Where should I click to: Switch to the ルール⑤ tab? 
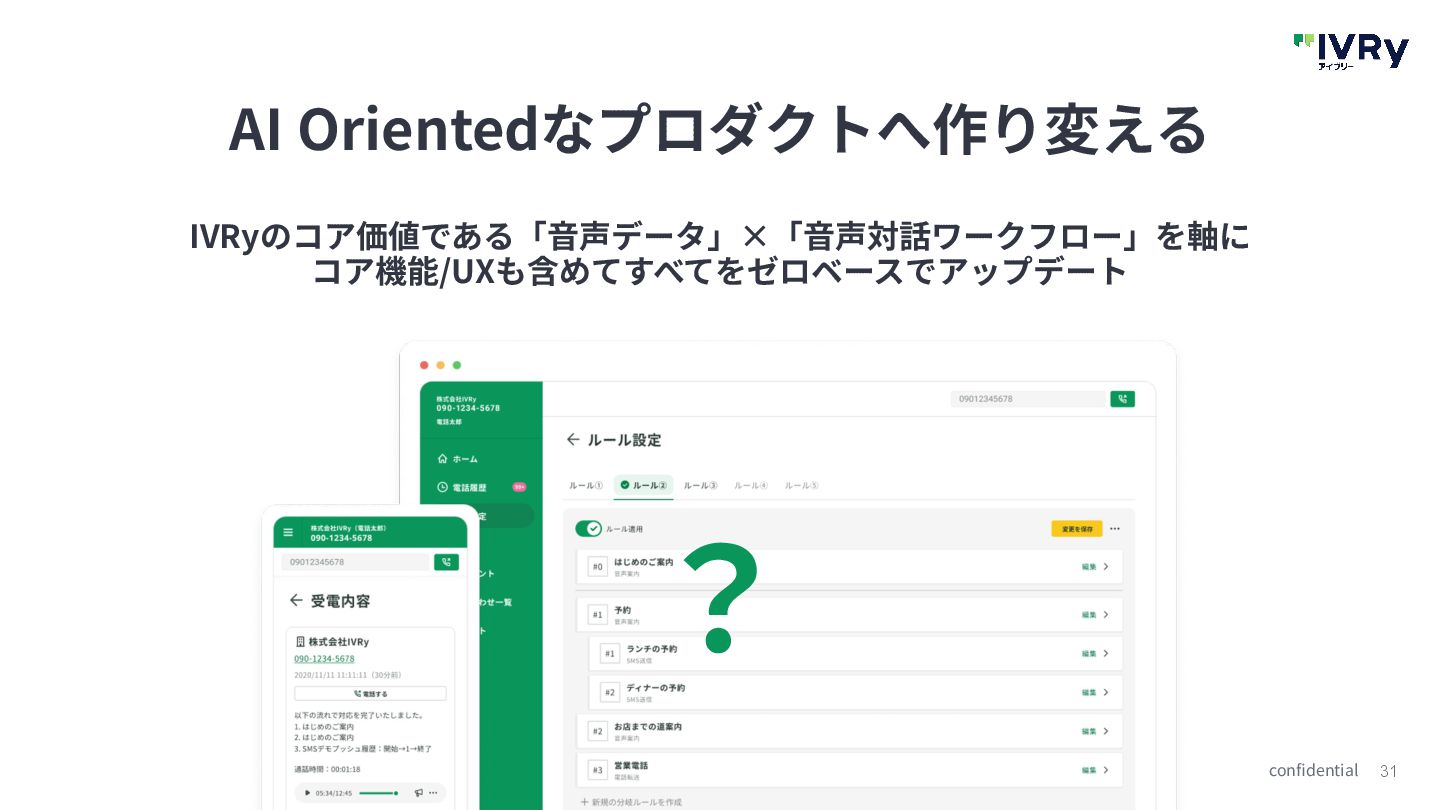pyautogui.click(x=801, y=485)
